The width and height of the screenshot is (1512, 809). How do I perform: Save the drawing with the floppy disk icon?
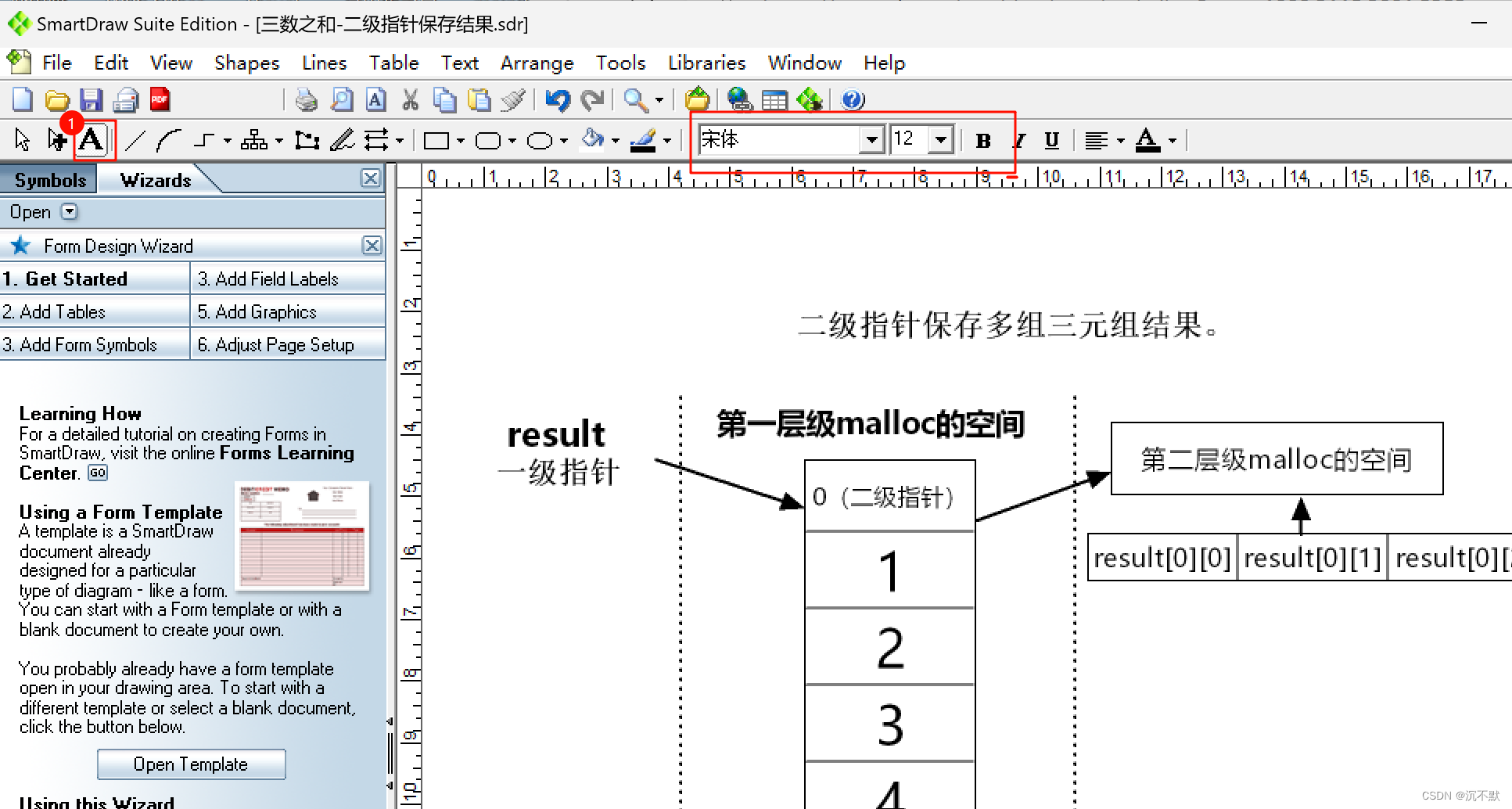(x=92, y=100)
